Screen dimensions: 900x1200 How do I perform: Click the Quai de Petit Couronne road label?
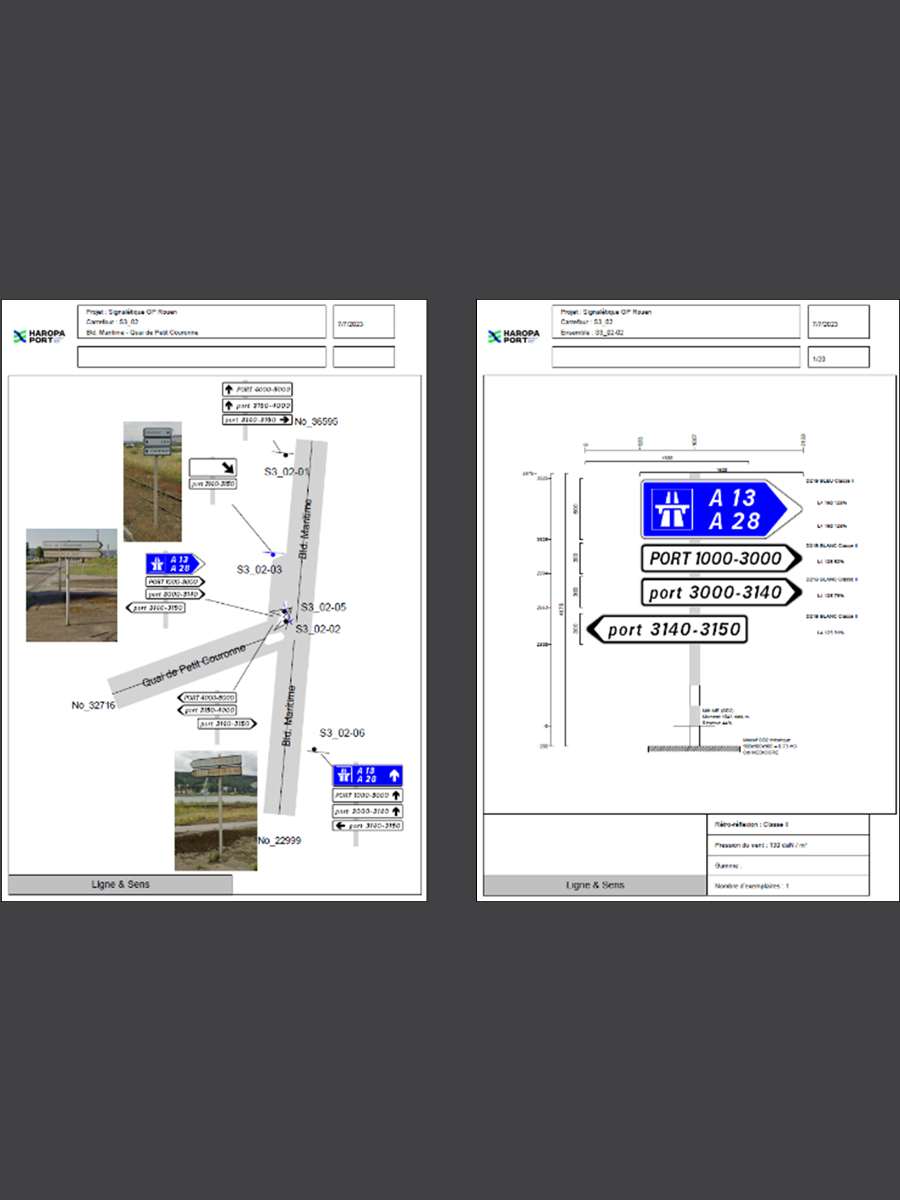pos(196,670)
